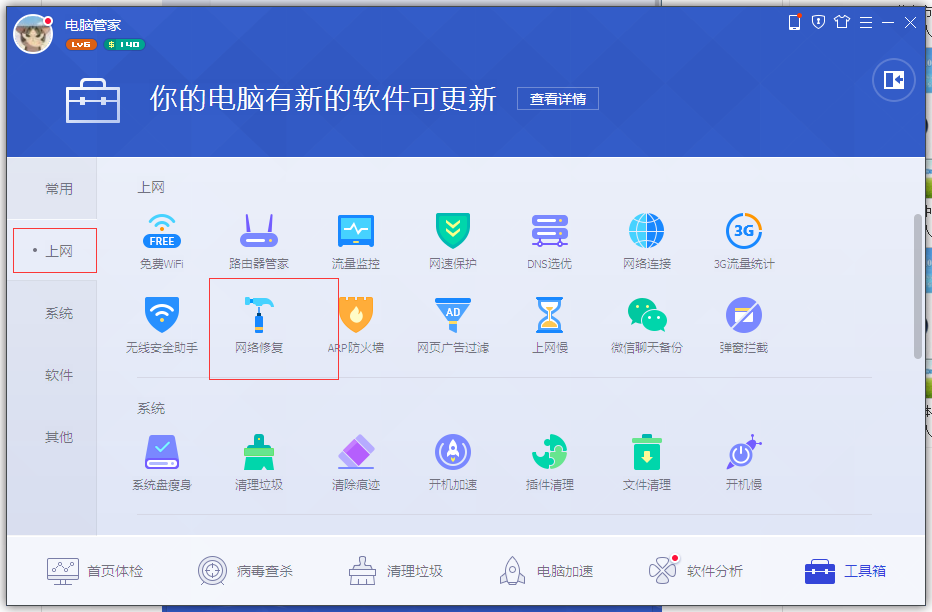This screenshot has height=612, width=932.
Task: Open 微信聊天备份 WeChat backup
Action: point(647,326)
